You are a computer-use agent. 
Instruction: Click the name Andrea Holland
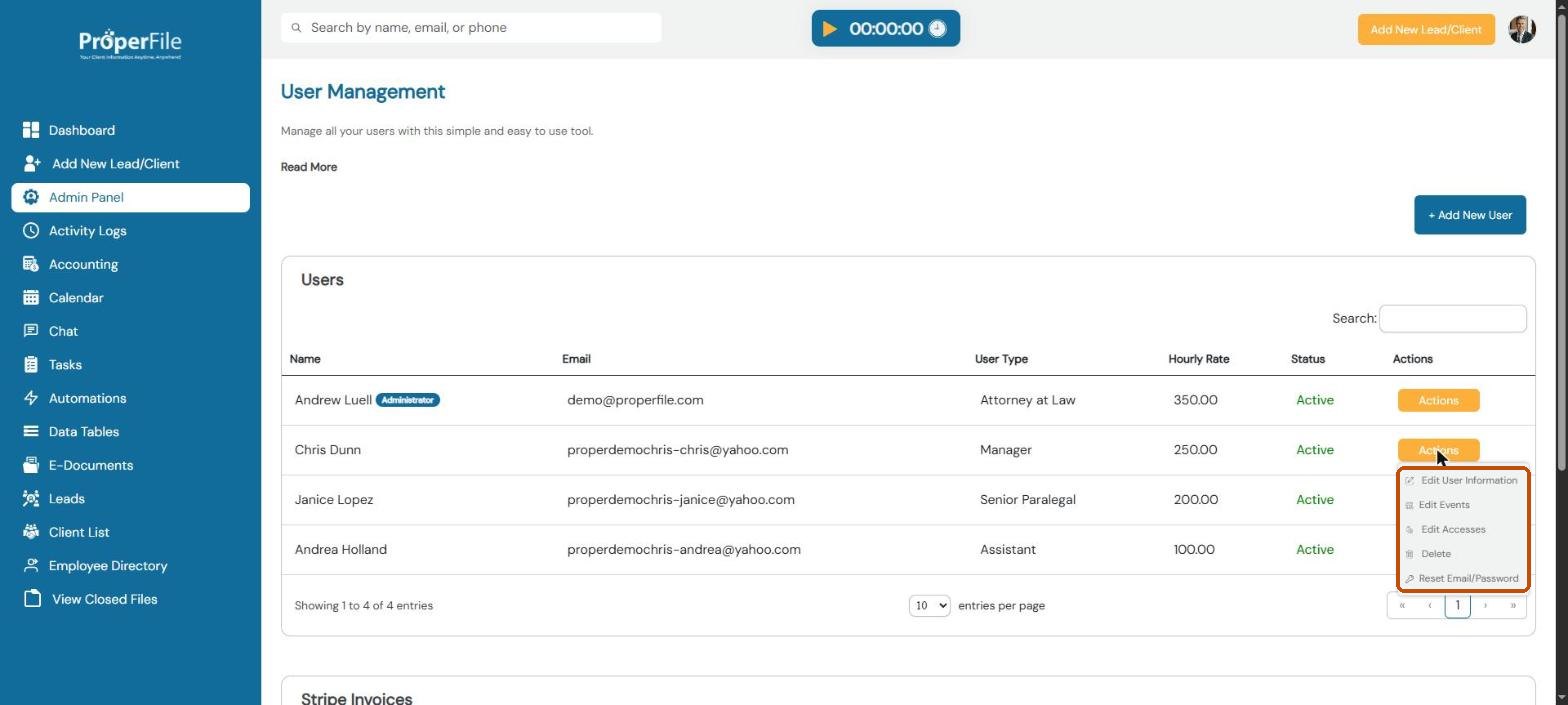(x=341, y=550)
